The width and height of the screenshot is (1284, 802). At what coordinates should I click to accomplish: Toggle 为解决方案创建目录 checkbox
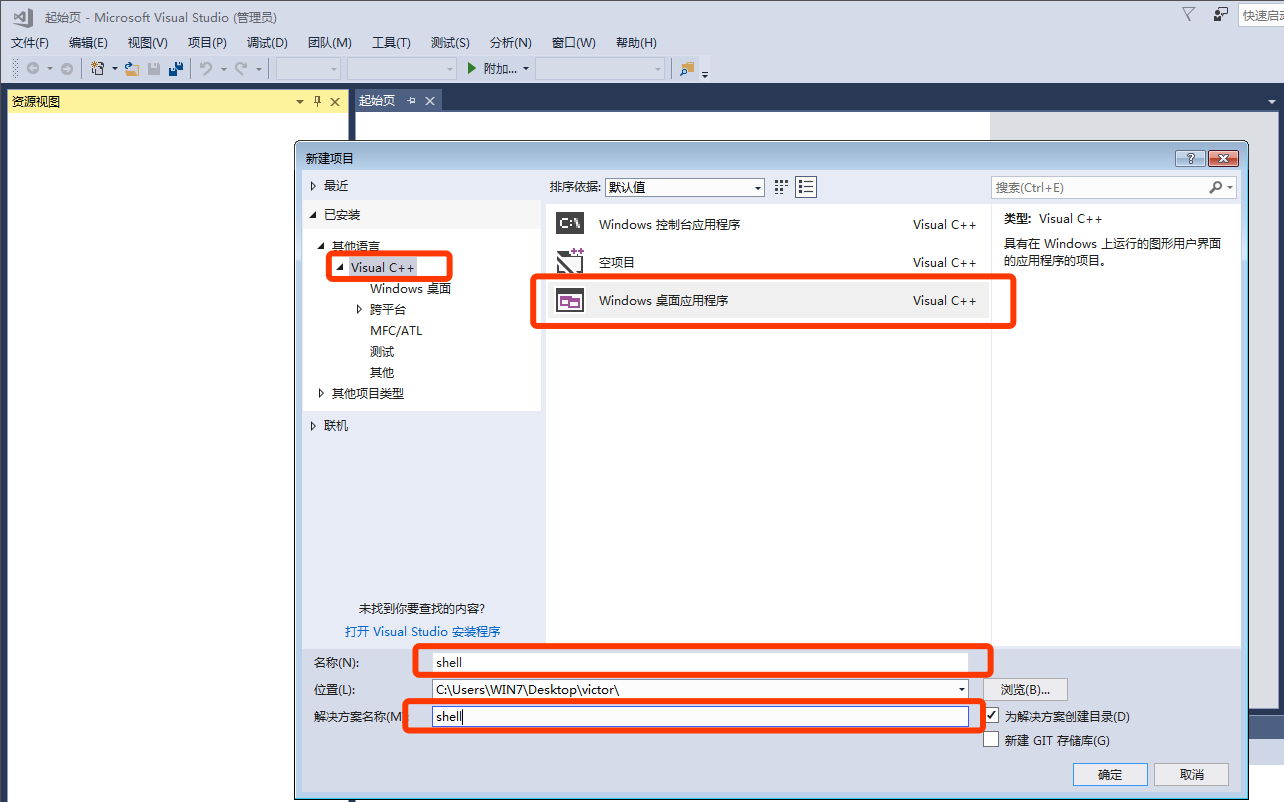coord(991,716)
